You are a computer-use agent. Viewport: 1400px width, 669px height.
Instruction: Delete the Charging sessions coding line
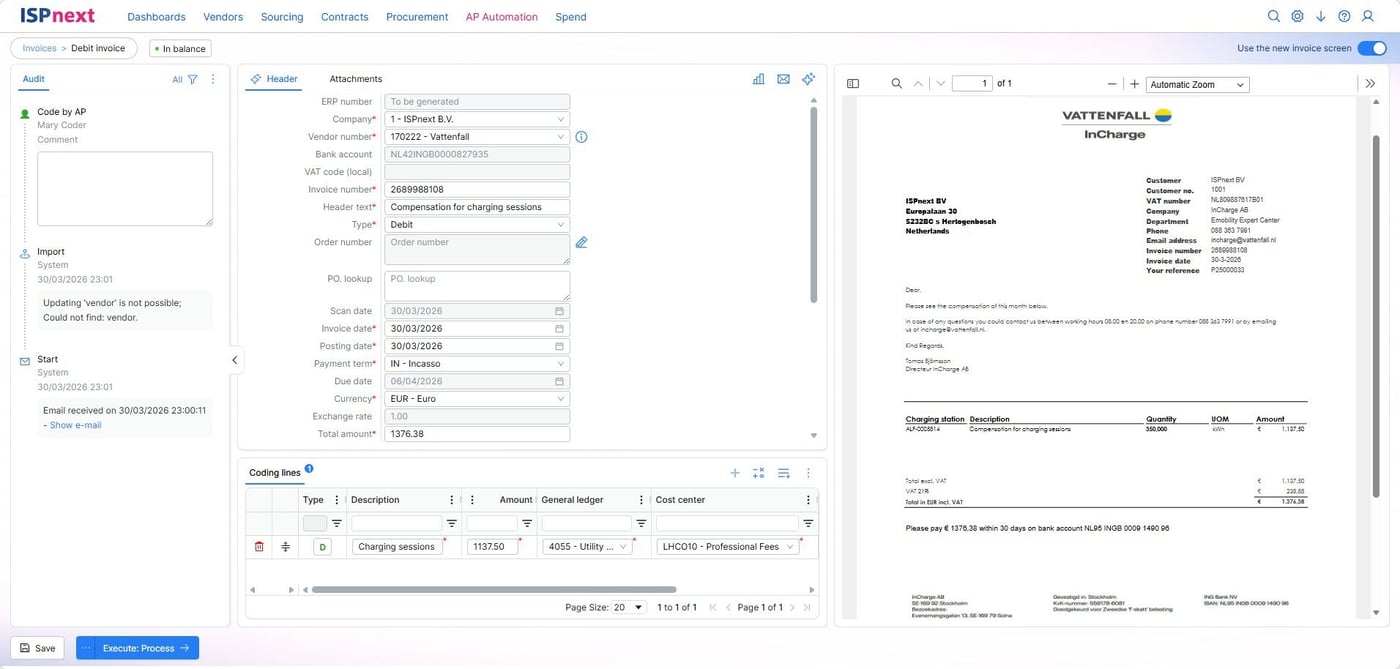coord(259,547)
